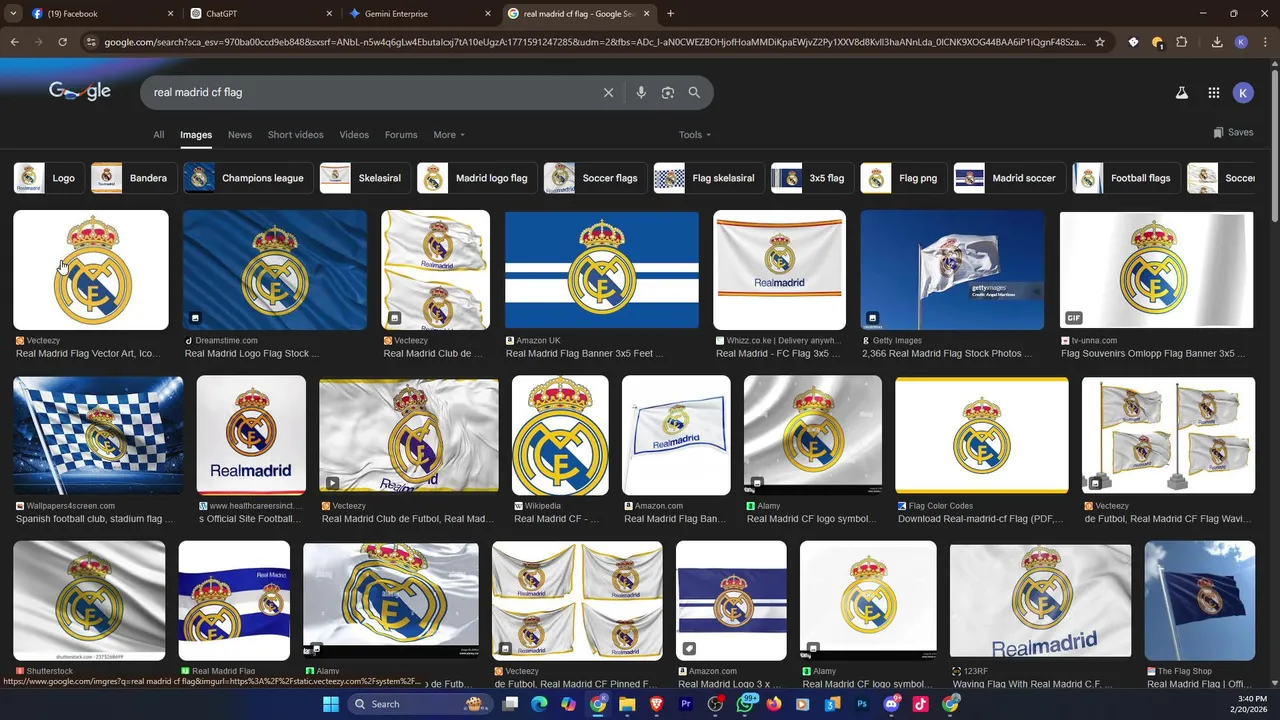Click the magnifier search submit icon
The width and height of the screenshot is (1280, 720).
tap(694, 92)
